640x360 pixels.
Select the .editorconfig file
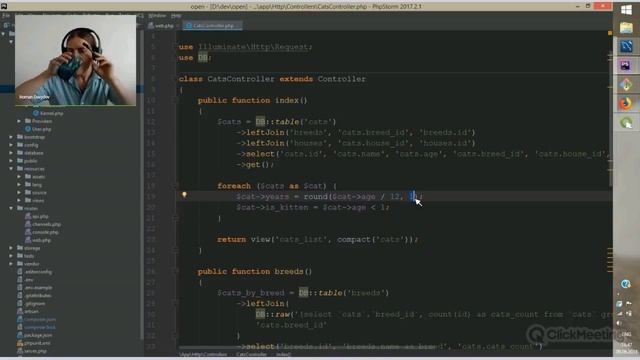[38, 272]
